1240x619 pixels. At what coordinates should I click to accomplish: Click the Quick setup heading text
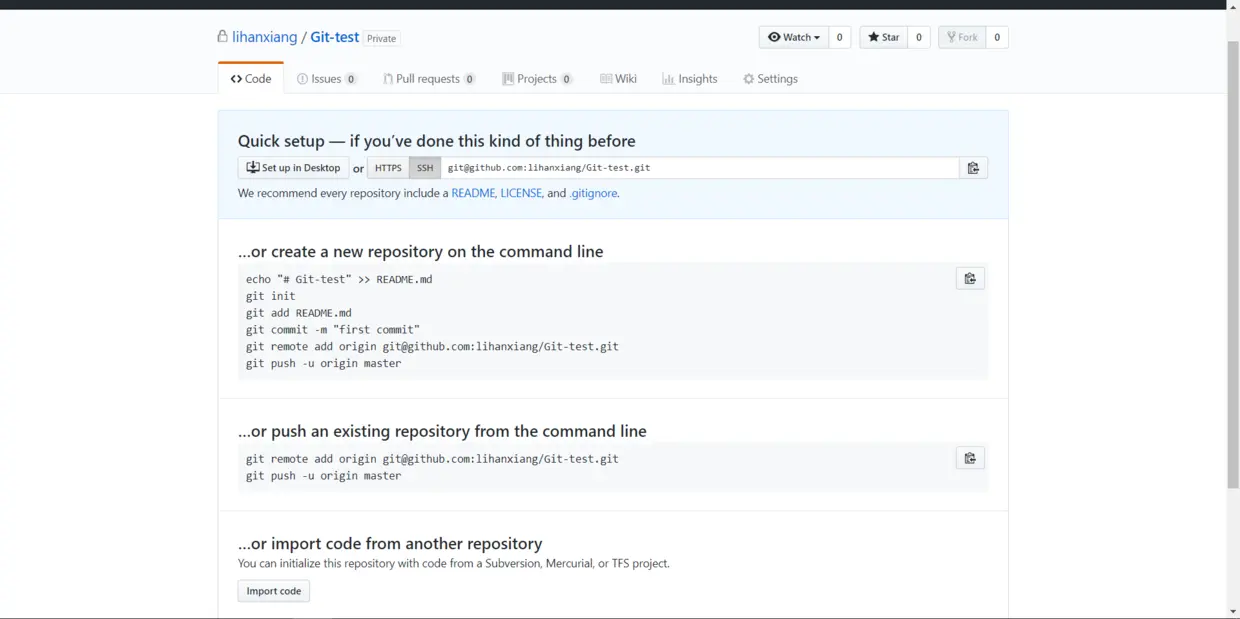click(x=437, y=141)
